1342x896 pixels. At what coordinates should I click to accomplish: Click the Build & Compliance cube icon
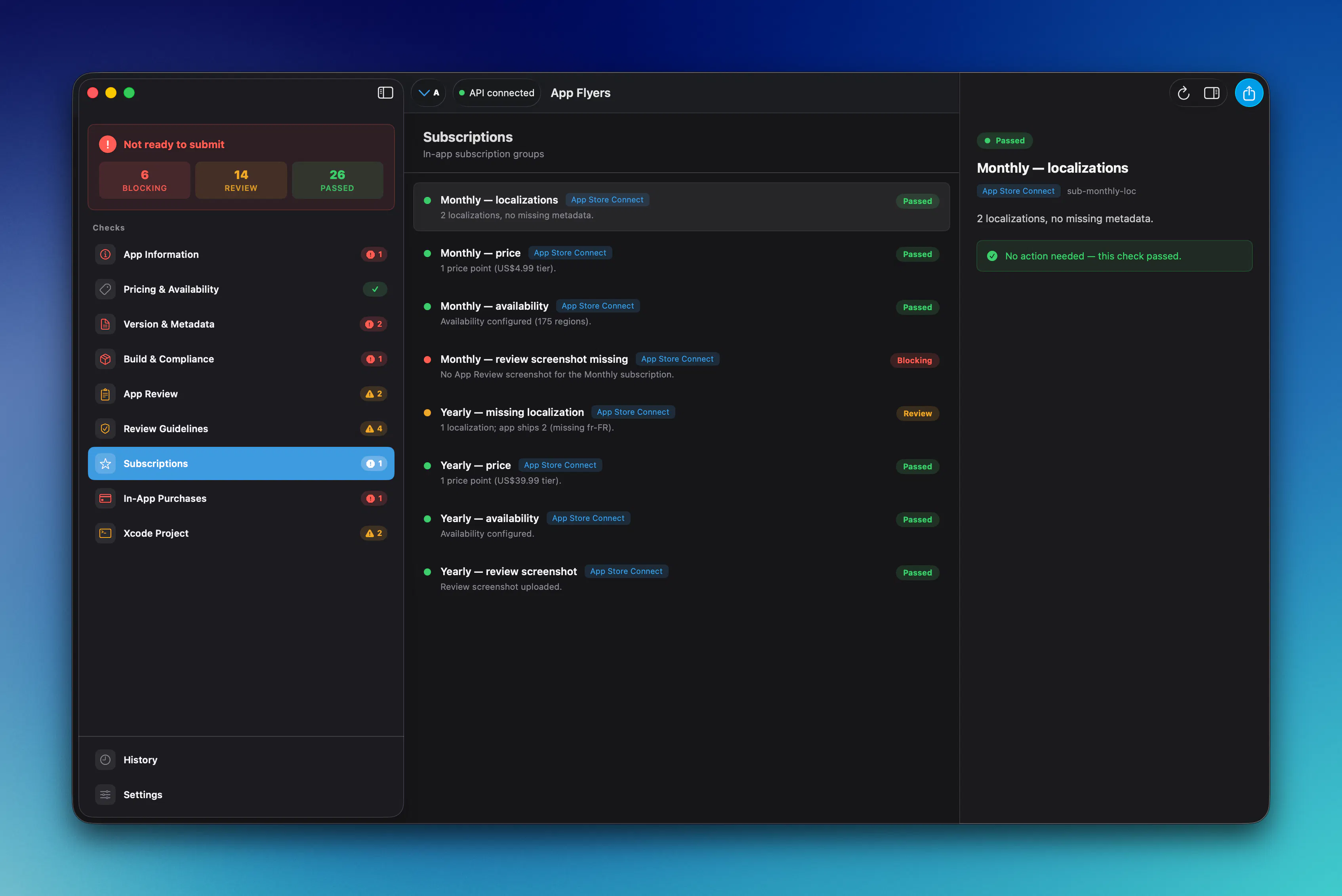(x=105, y=359)
